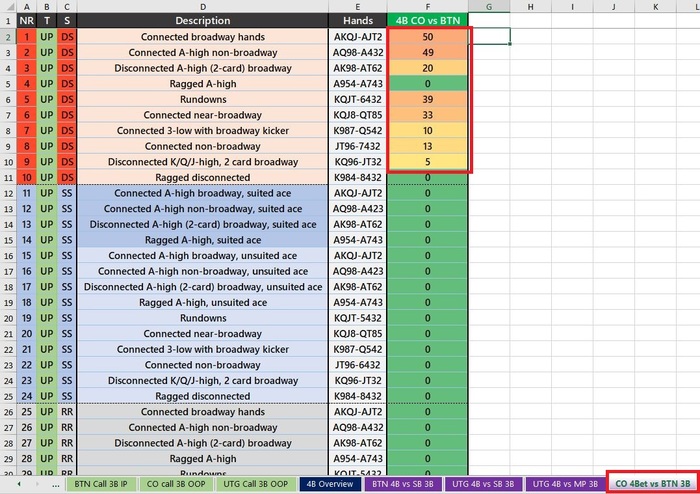
Task: Click the '4B CO vs BTN' header cell
Action: point(428,21)
